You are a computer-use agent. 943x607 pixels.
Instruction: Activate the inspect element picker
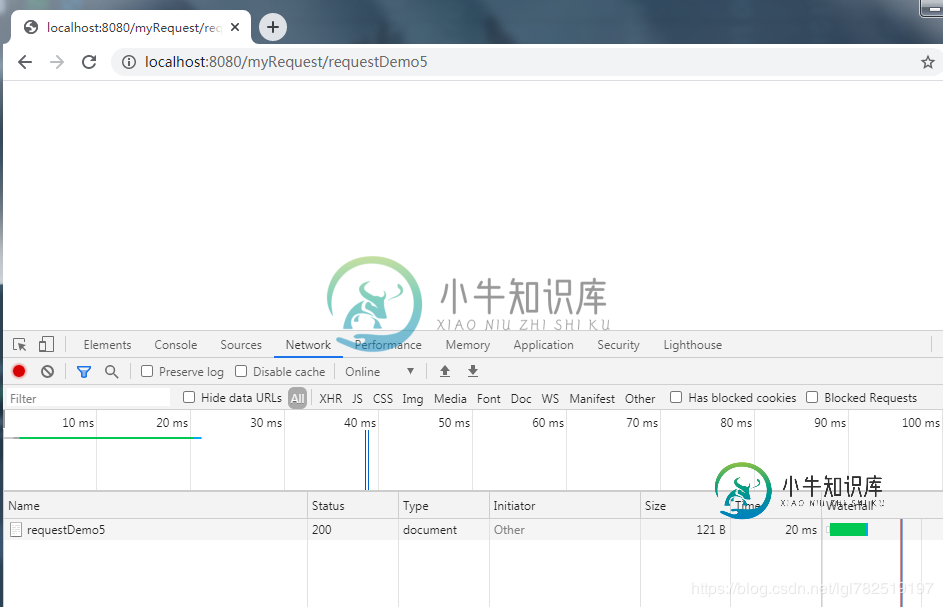(x=19, y=345)
